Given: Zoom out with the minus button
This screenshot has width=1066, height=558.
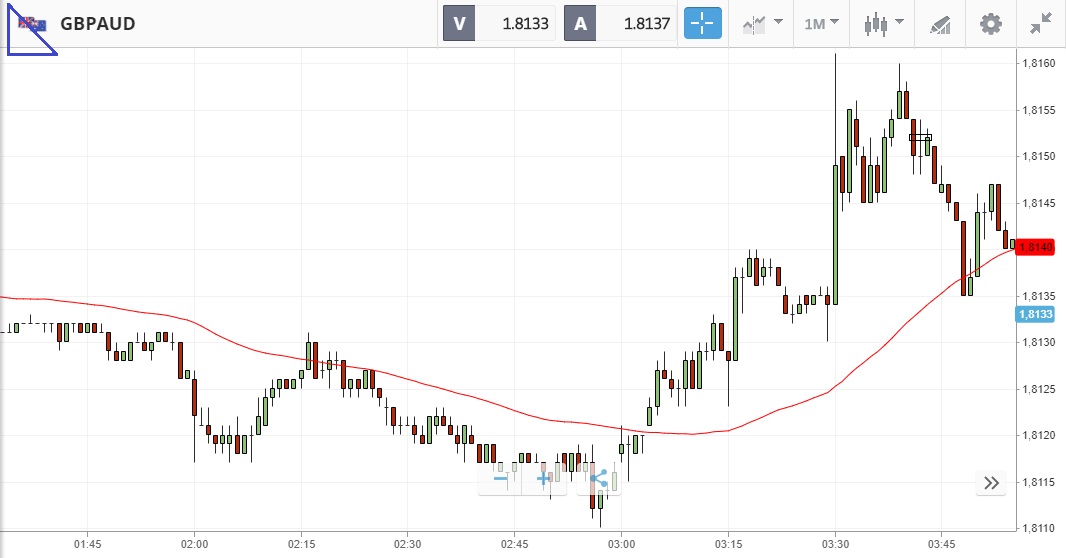Looking at the screenshot, I should tap(500, 479).
